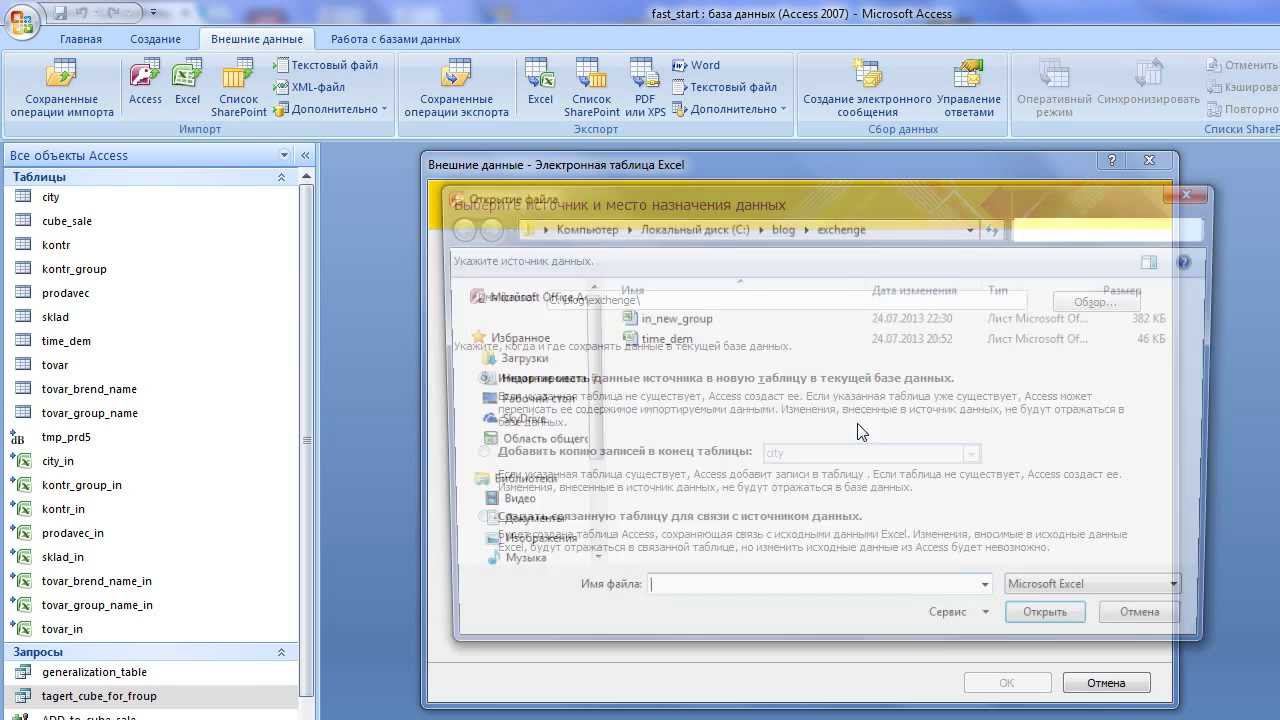Click Создание электронного сообщения

click(x=867, y=89)
